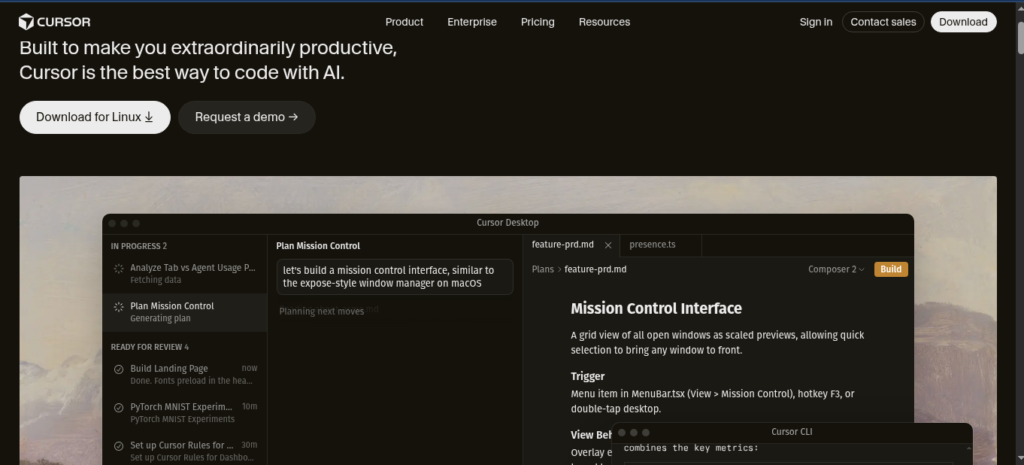Click the Plan Mission Control chat title
The width and height of the screenshot is (1024, 465).
(x=318, y=246)
